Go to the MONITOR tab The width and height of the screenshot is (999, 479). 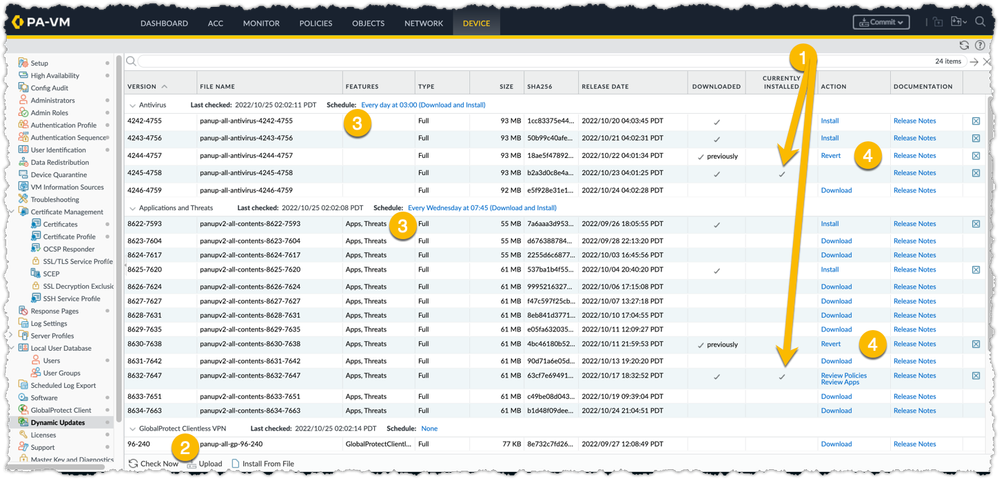[x=261, y=22]
